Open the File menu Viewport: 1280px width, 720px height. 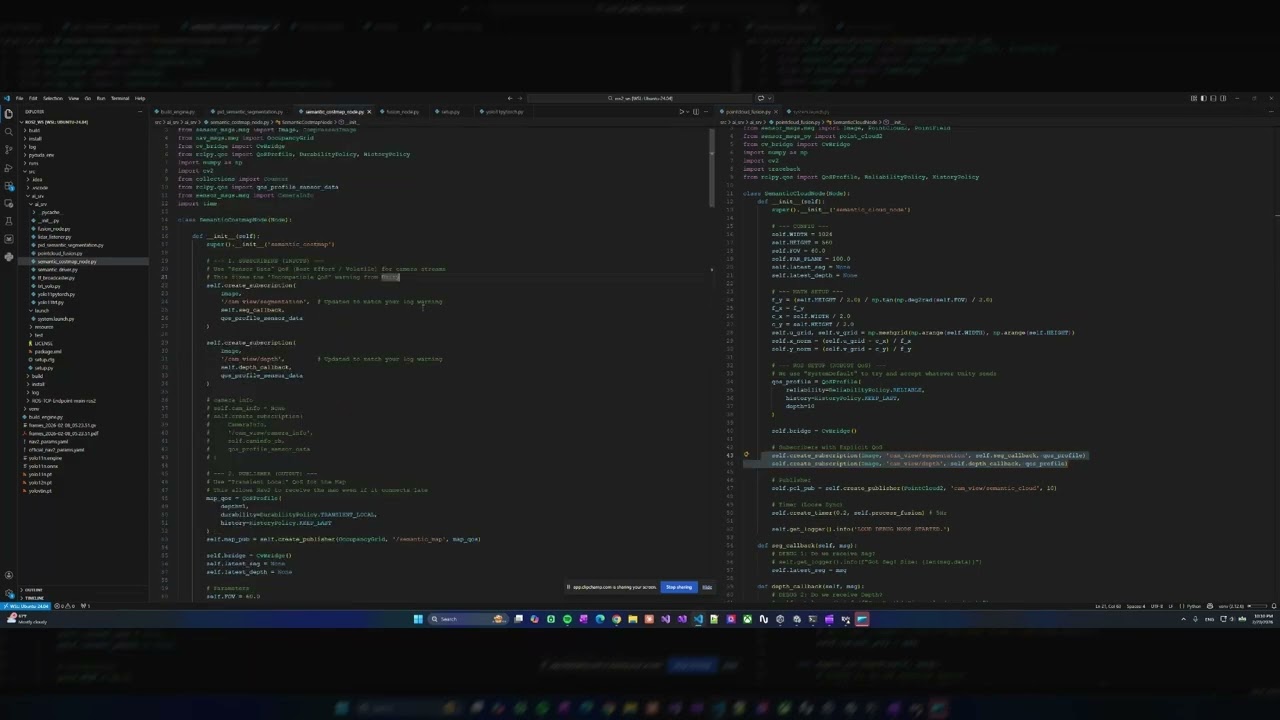click(x=19, y=98)
